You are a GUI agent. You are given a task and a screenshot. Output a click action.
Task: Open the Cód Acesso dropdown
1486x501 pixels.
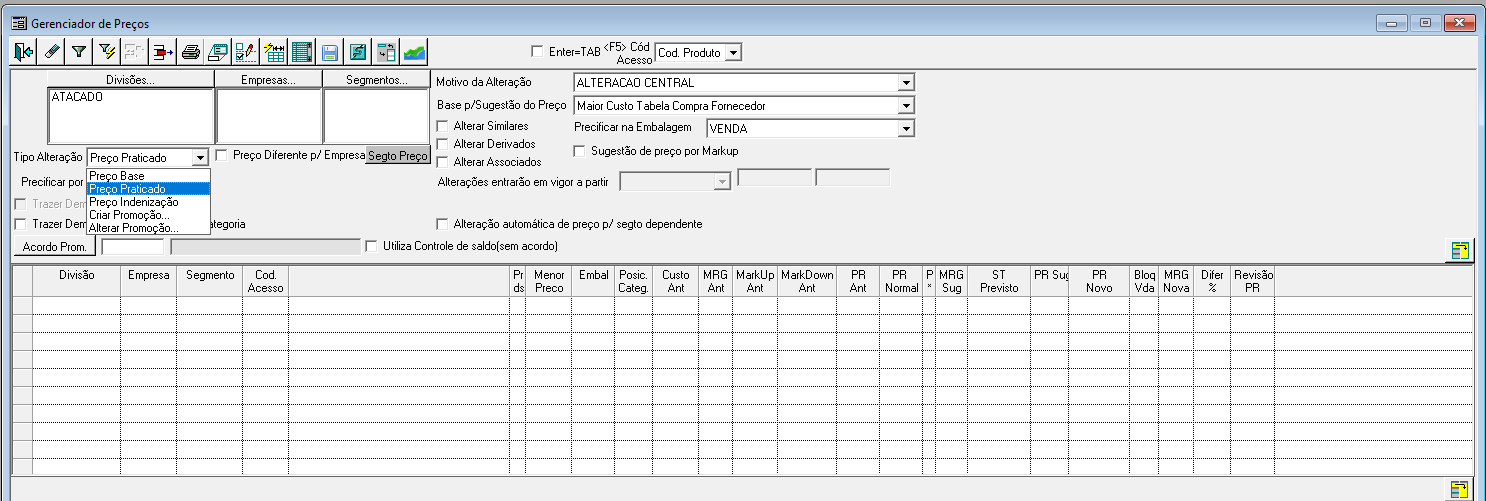tap(733, 52)
